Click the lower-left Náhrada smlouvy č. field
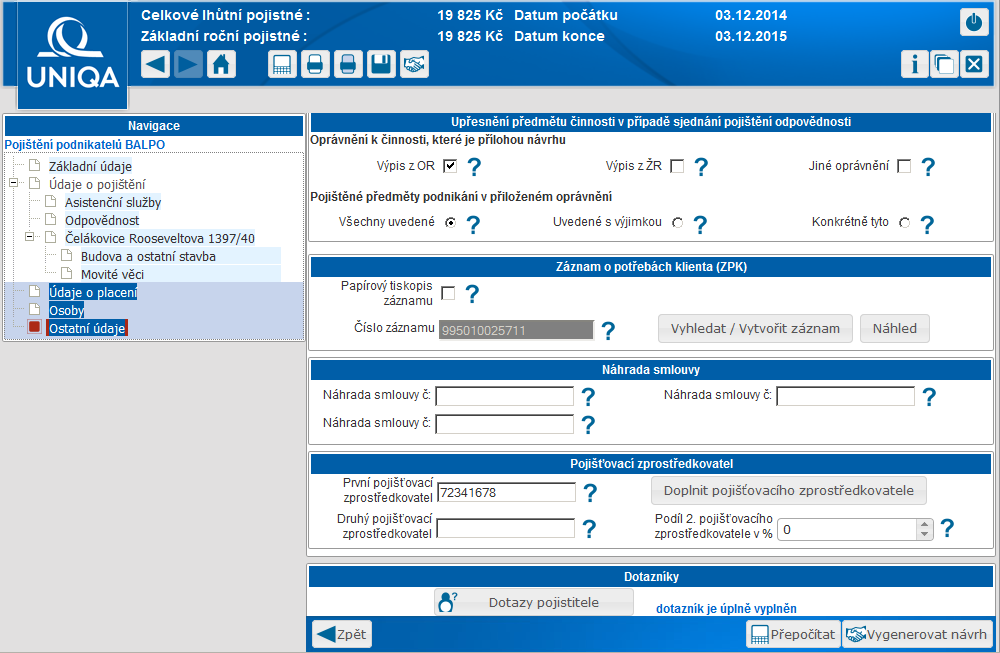This screenshot has width=1000, height=653. pos(504,424)
